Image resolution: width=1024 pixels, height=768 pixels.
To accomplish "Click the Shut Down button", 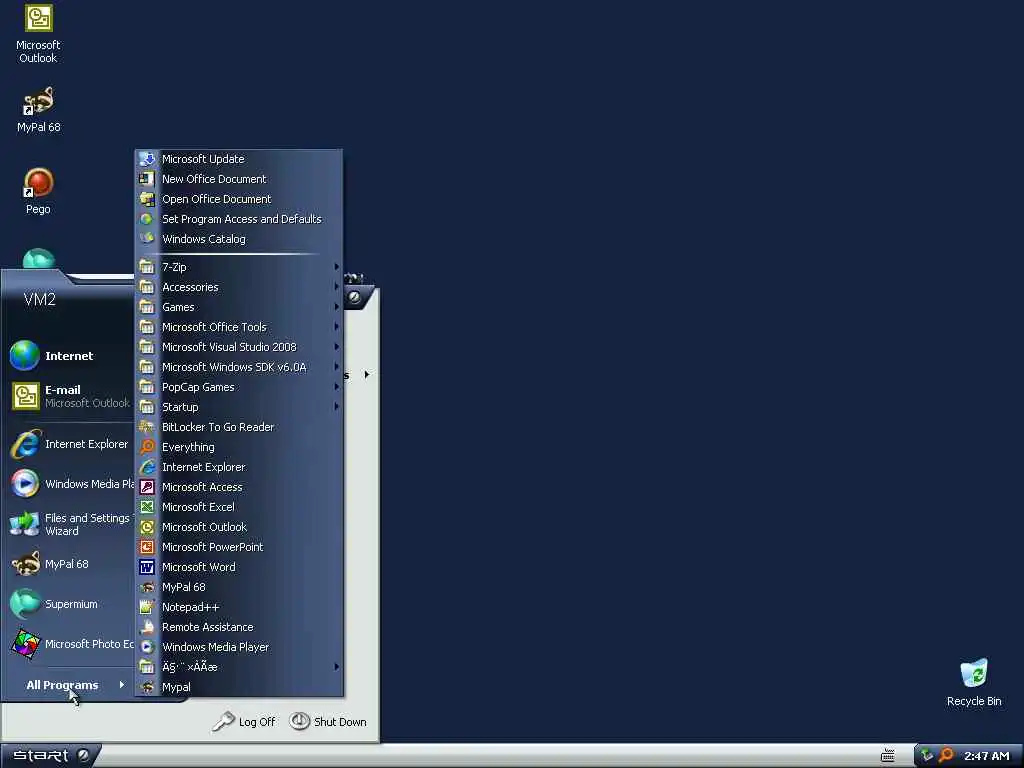I will pos(327,722).
